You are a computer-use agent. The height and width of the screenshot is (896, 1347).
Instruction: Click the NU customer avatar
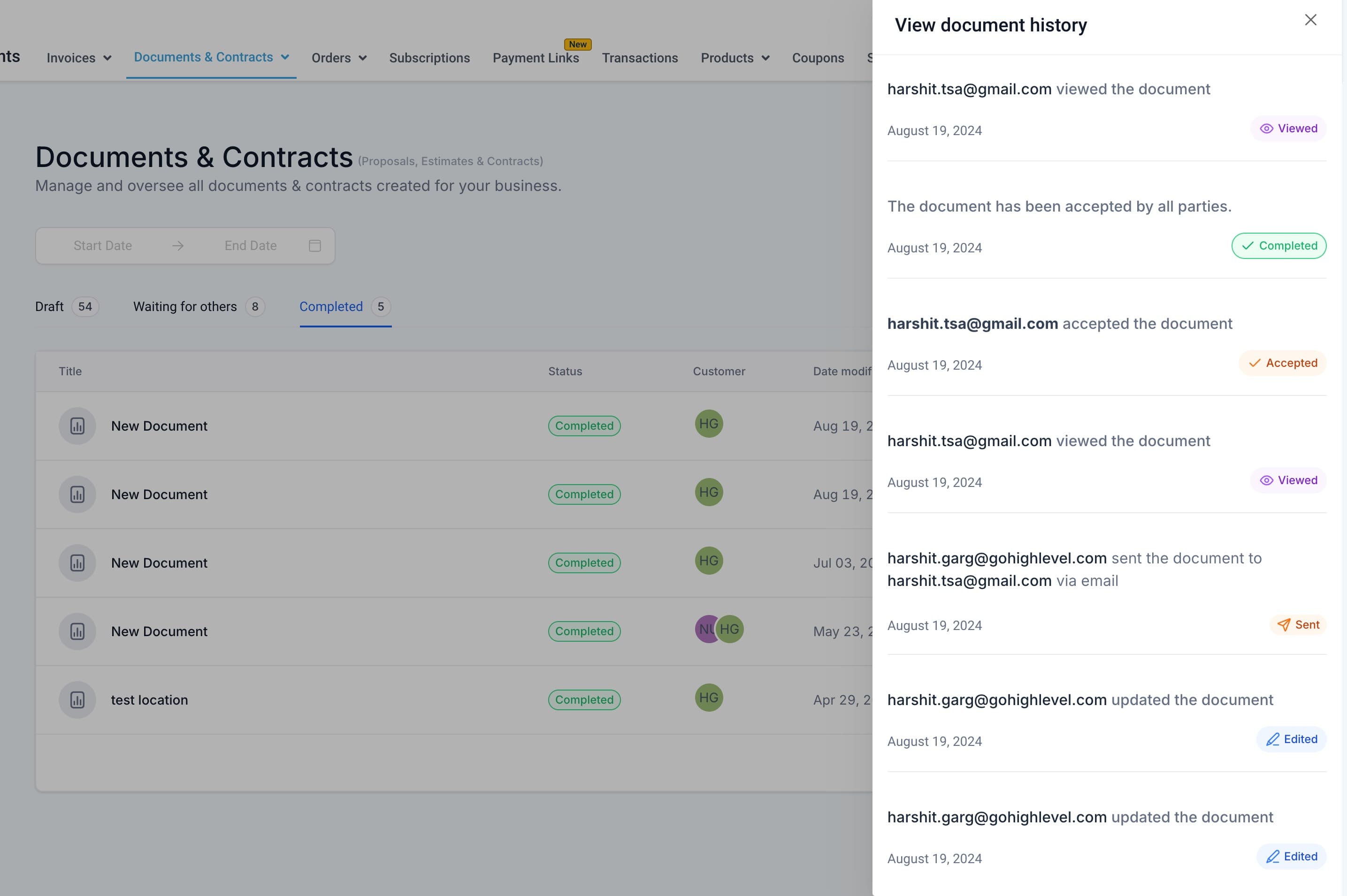click(x=706, y=629)
